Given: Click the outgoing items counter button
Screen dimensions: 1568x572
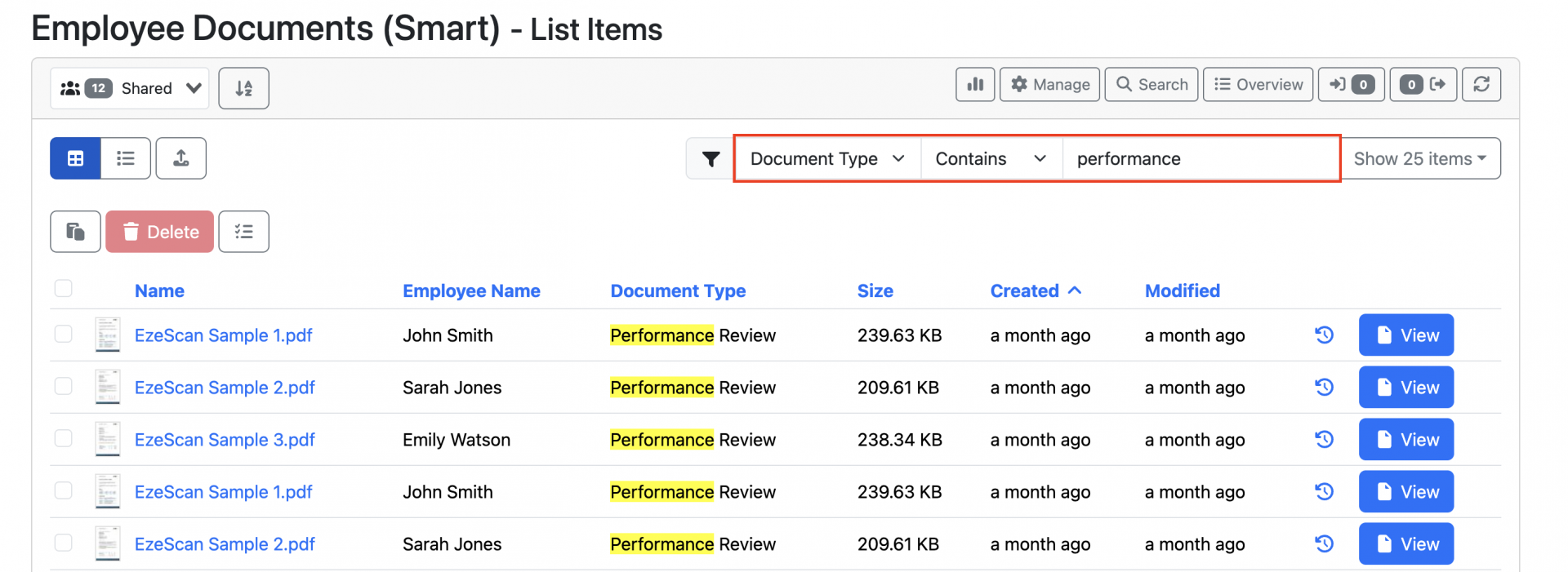Looking at the screenshot, I should coord(1423,84).
